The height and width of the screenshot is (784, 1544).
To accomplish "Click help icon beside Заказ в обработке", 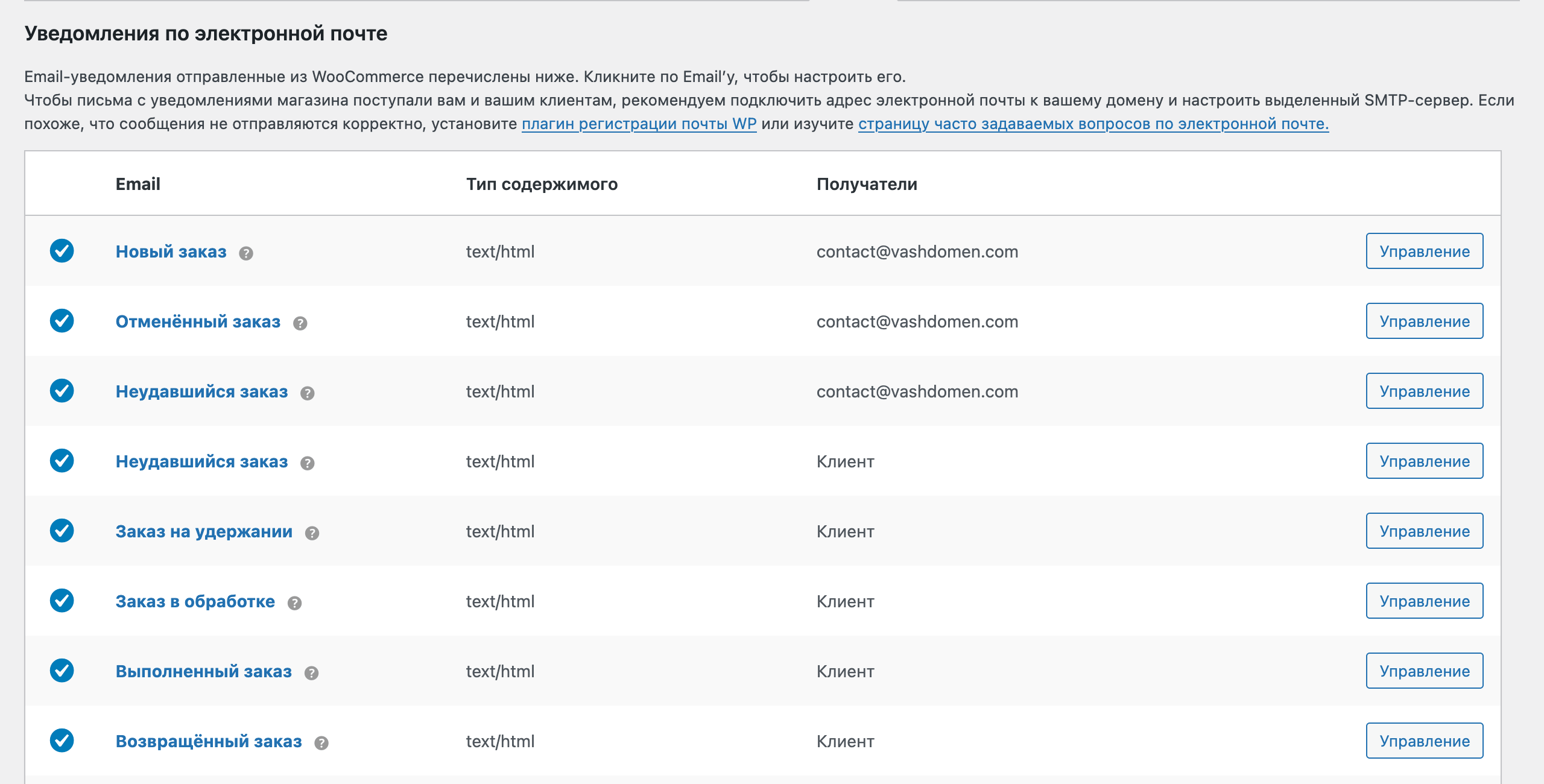I will coord(294,603).
